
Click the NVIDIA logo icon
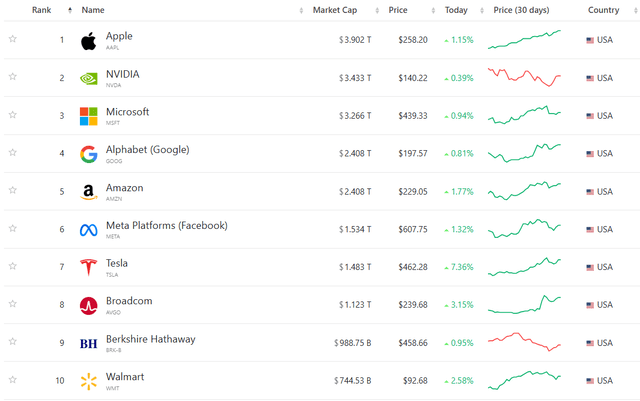(88, 78)
